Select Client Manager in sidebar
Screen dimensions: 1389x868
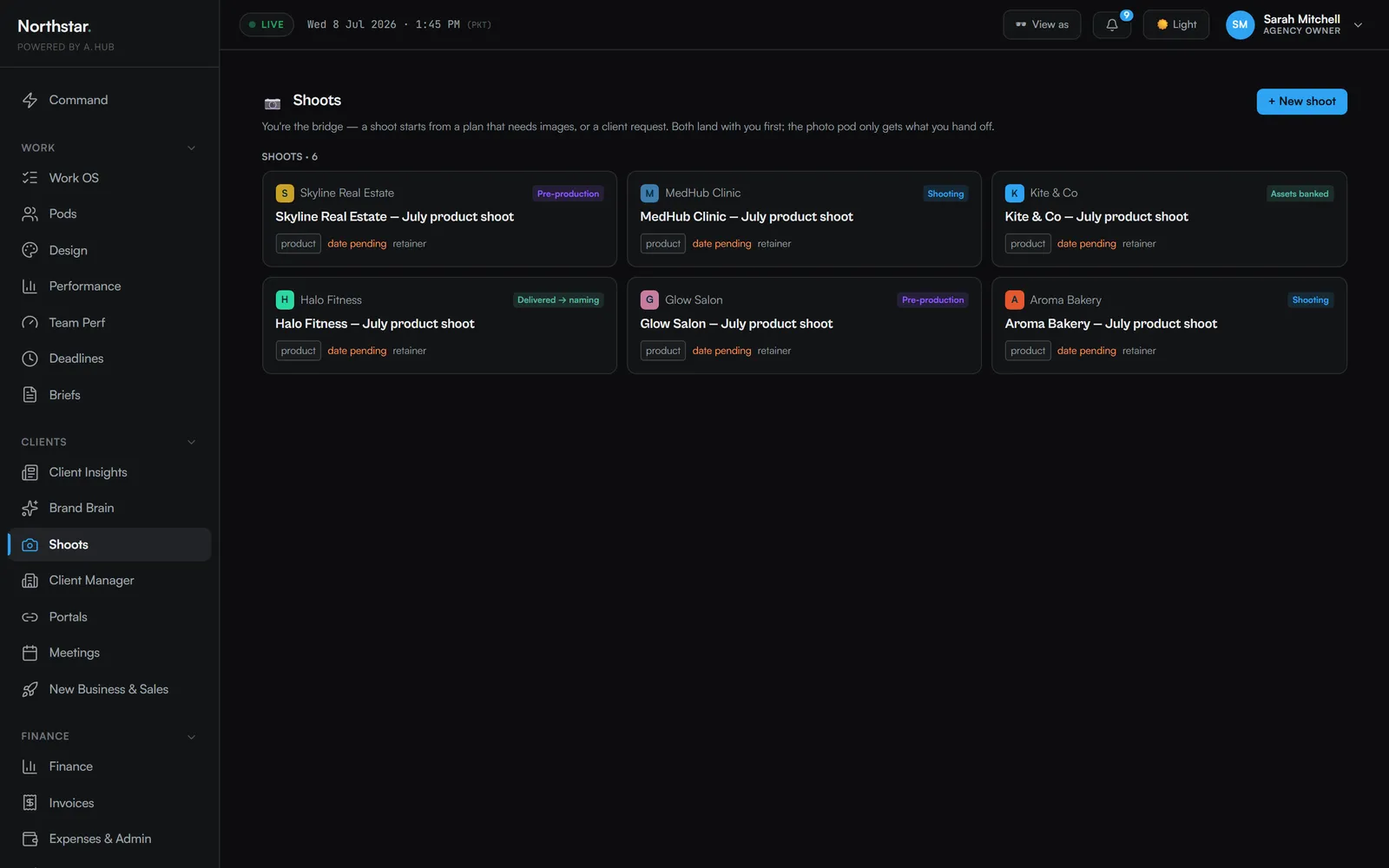(x=109, y=581)
